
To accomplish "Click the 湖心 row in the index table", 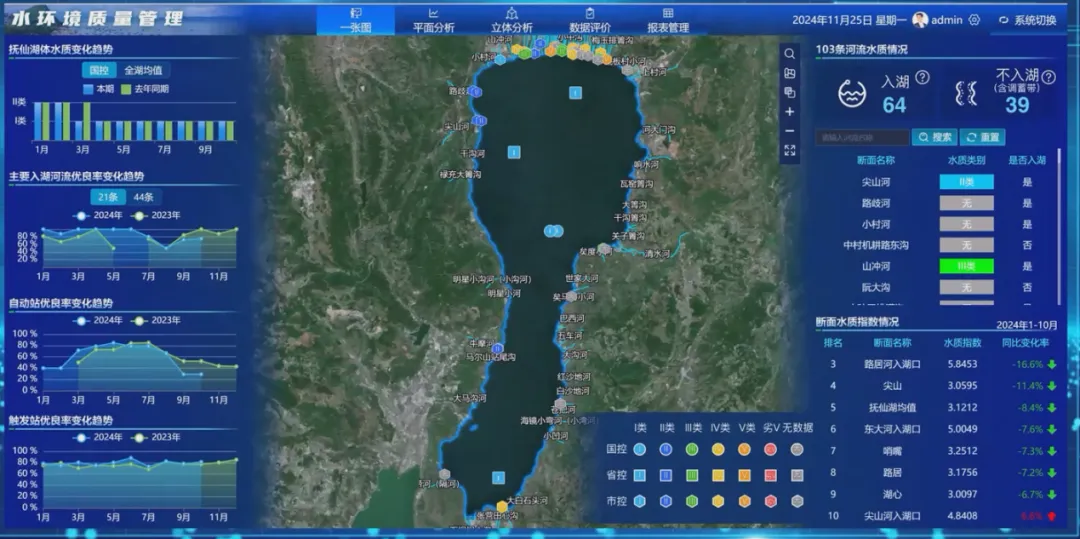I will tap(892, 494).
